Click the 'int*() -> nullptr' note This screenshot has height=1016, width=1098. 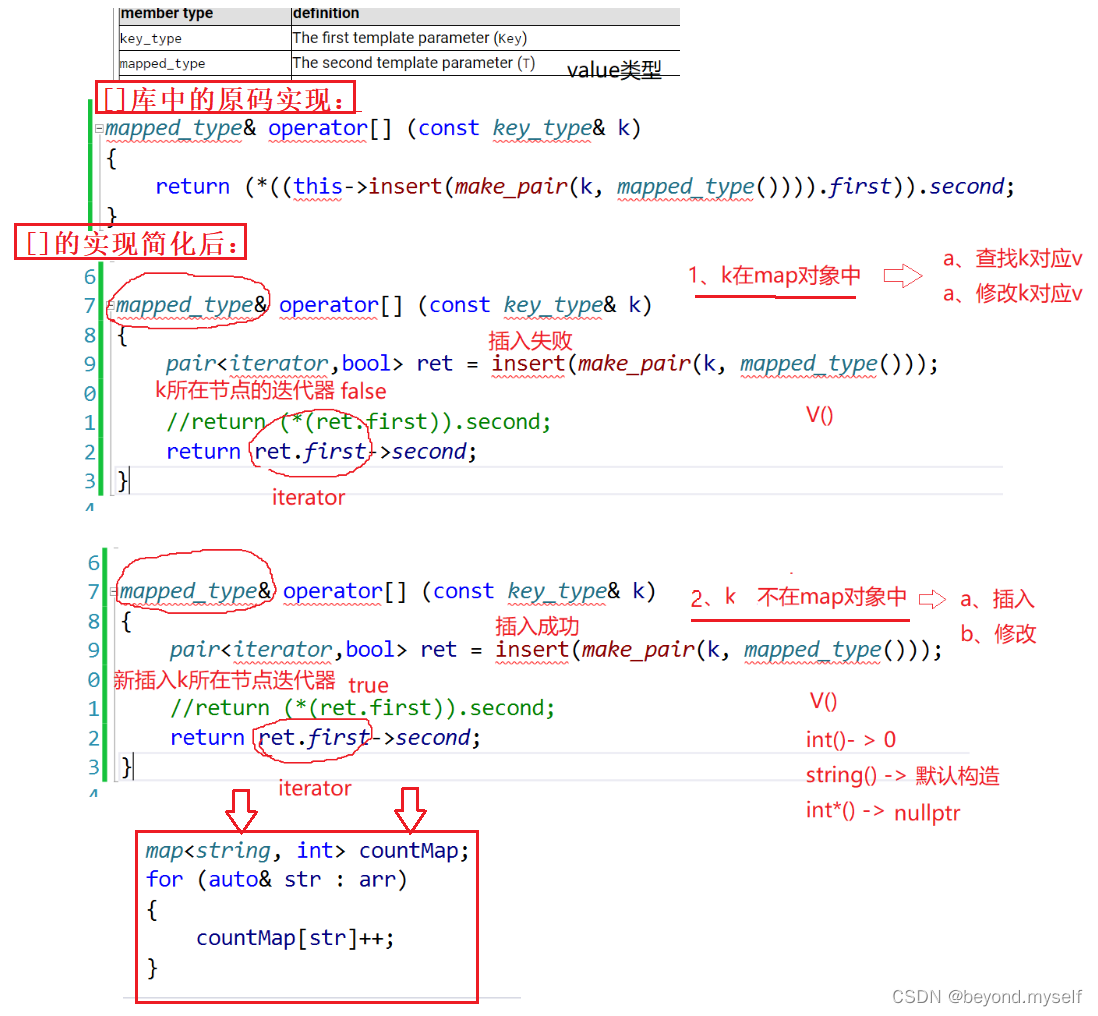pos(883,812)
